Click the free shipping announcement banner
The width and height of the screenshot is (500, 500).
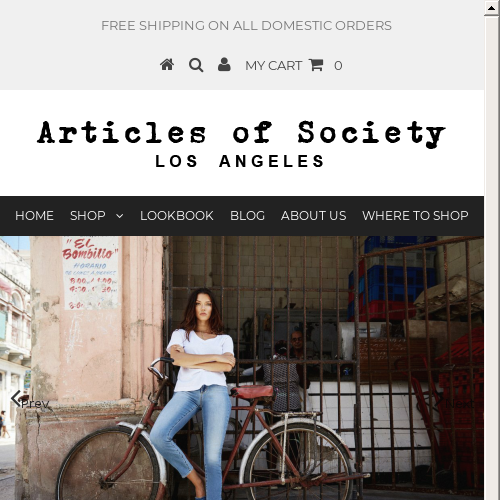point(246,26)
